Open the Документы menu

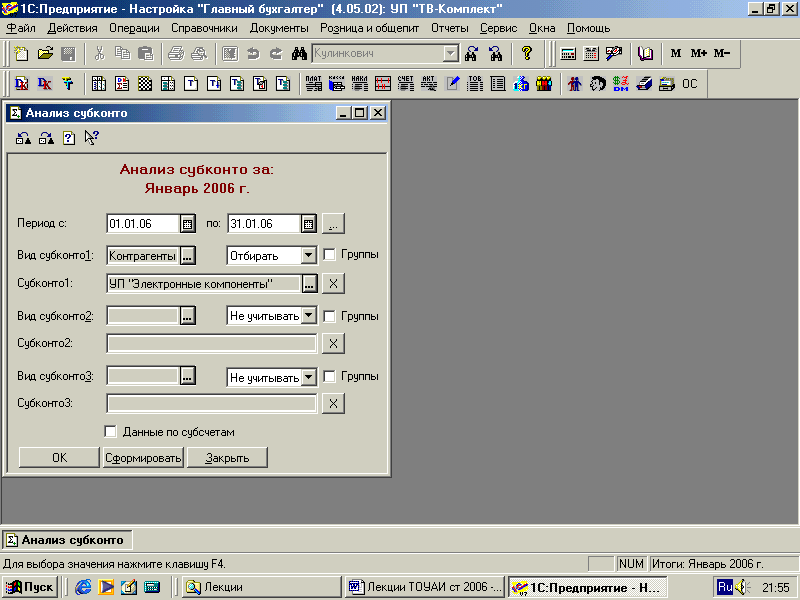(x=279, y=28)
